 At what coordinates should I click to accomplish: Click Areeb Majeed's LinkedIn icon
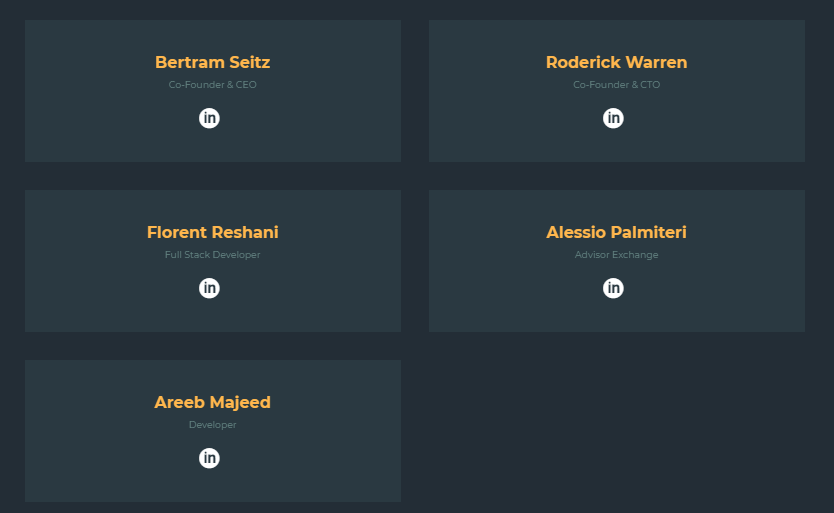(209, 458)
